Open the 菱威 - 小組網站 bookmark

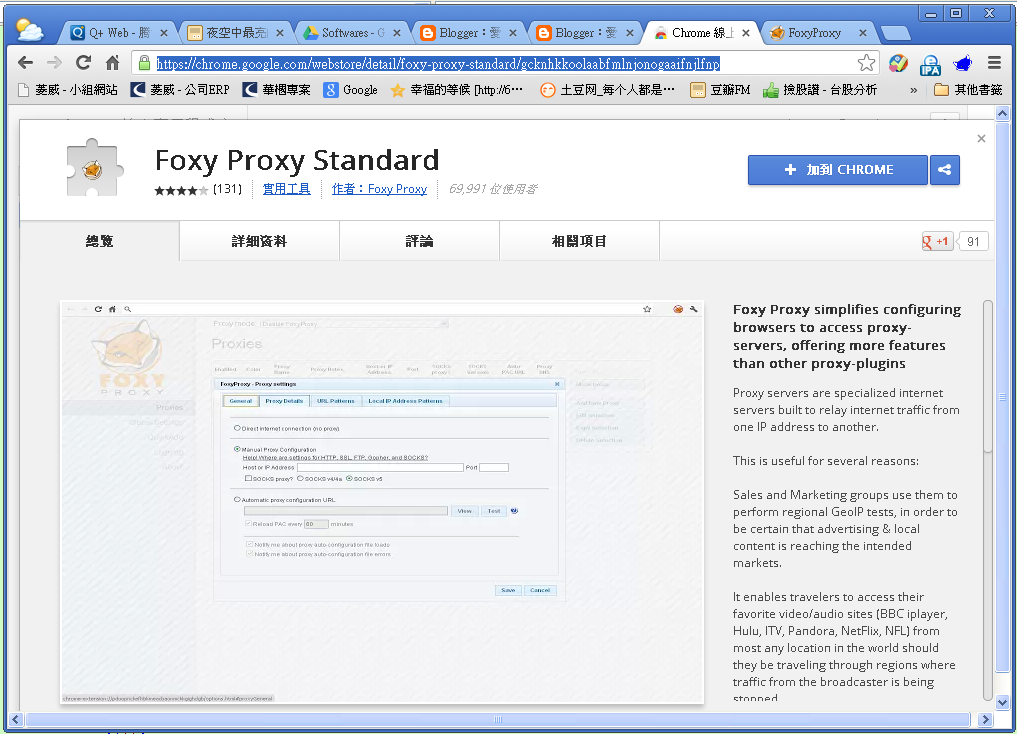click(68, 89)
